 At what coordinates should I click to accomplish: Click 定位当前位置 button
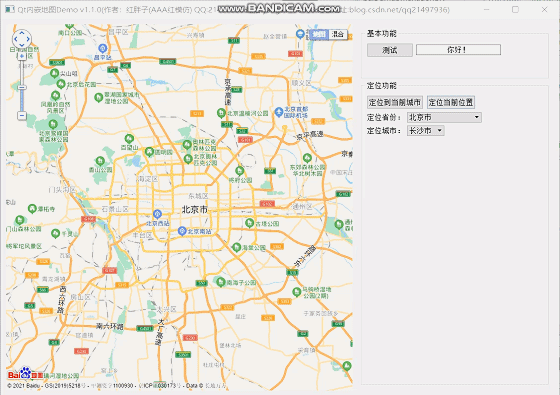point(451,102)
